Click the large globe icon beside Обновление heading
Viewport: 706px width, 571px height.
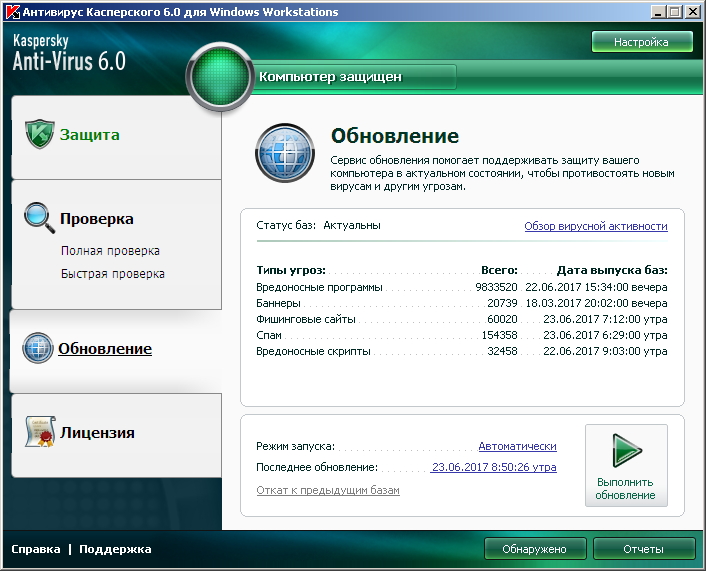click(x=285, y=153)
